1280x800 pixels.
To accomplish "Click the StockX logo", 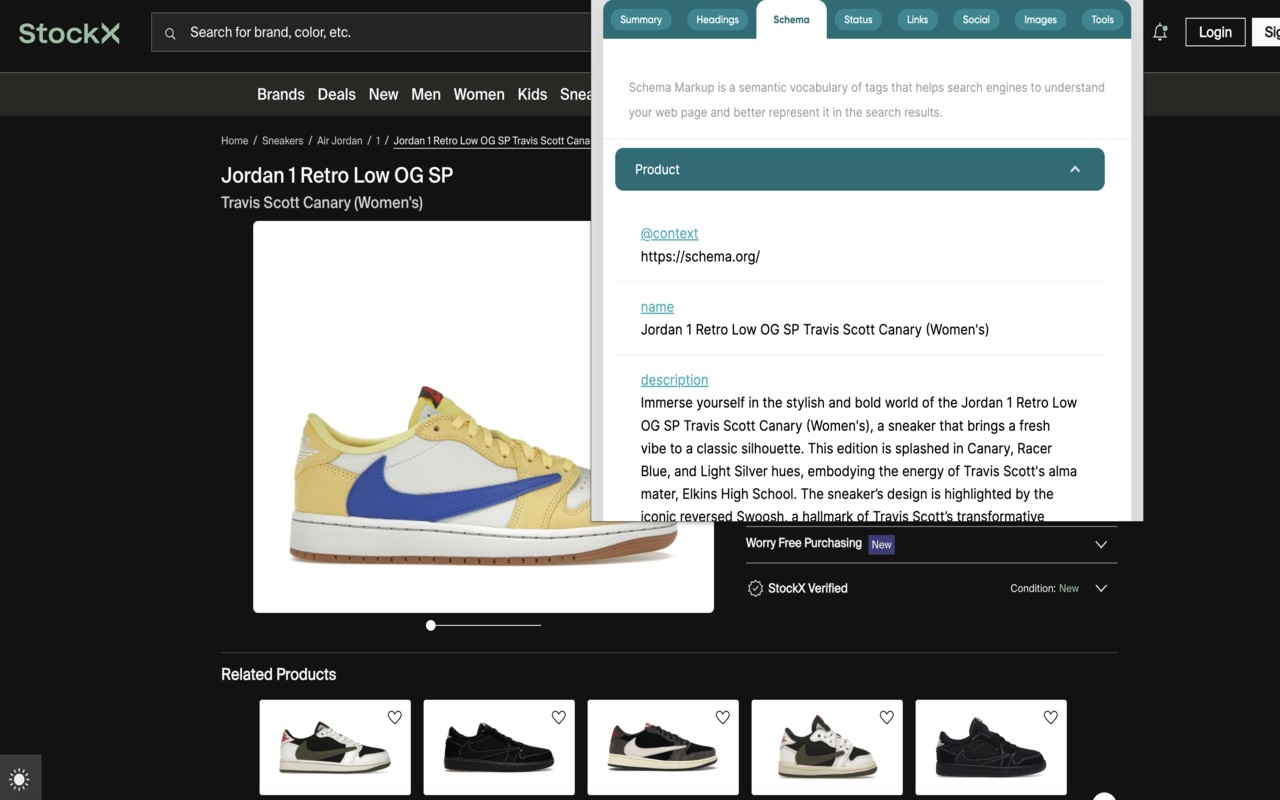I will [x=69, y=33].
